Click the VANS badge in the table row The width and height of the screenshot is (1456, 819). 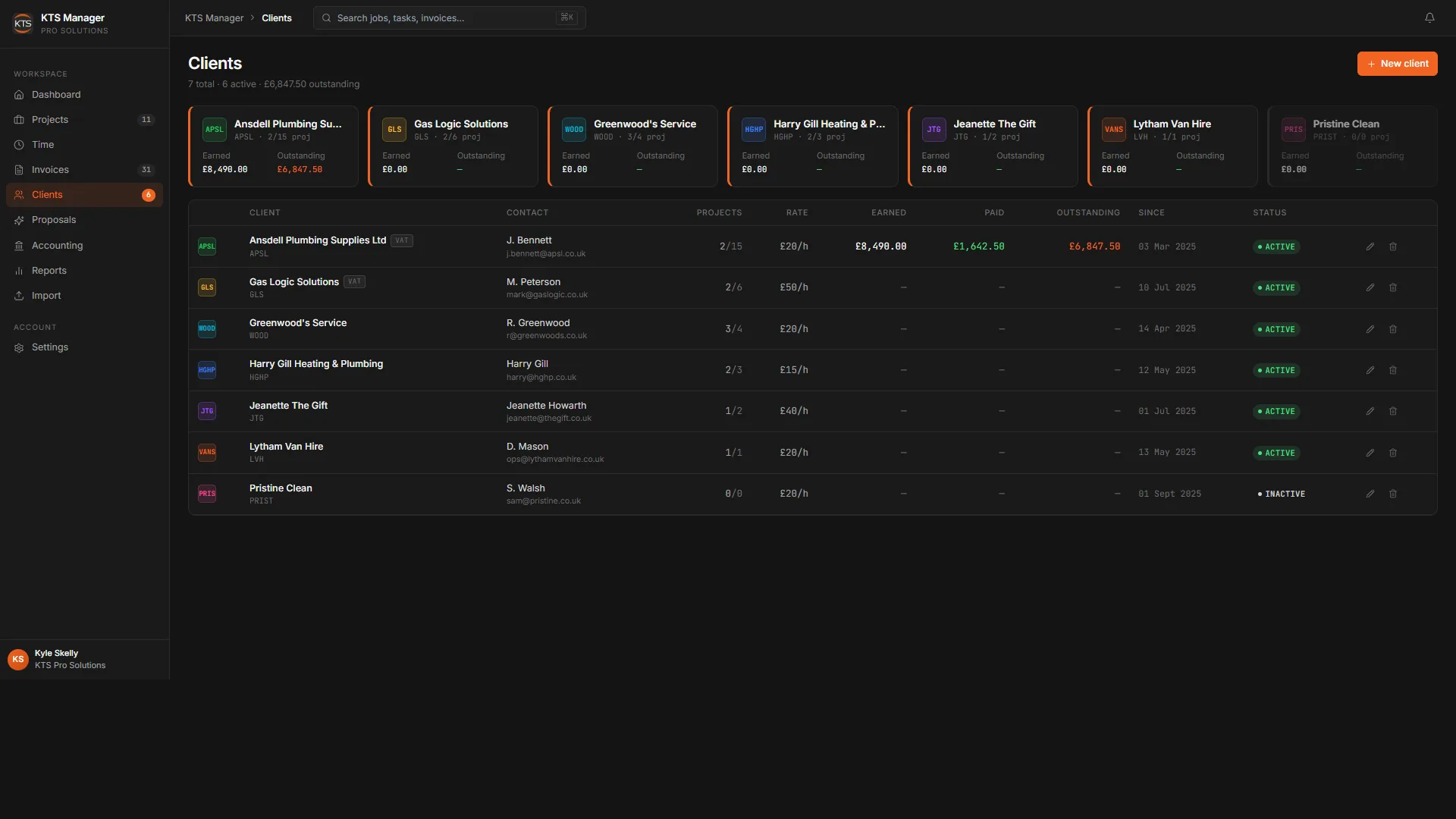pyautogui.click(x=207, y=453)
